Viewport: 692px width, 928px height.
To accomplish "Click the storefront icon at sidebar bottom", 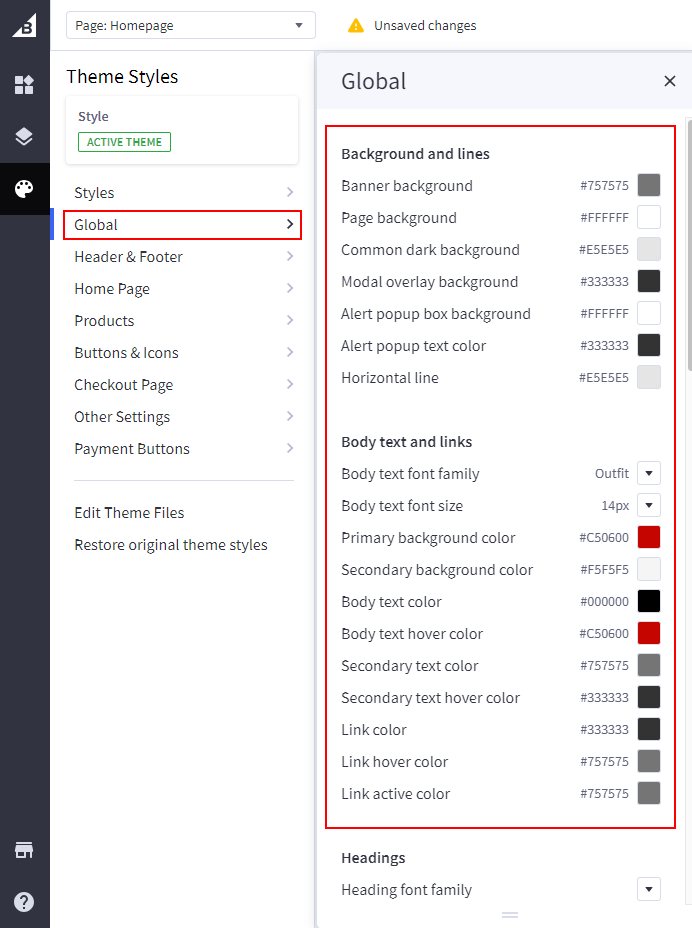I will (x=24, y=850).
